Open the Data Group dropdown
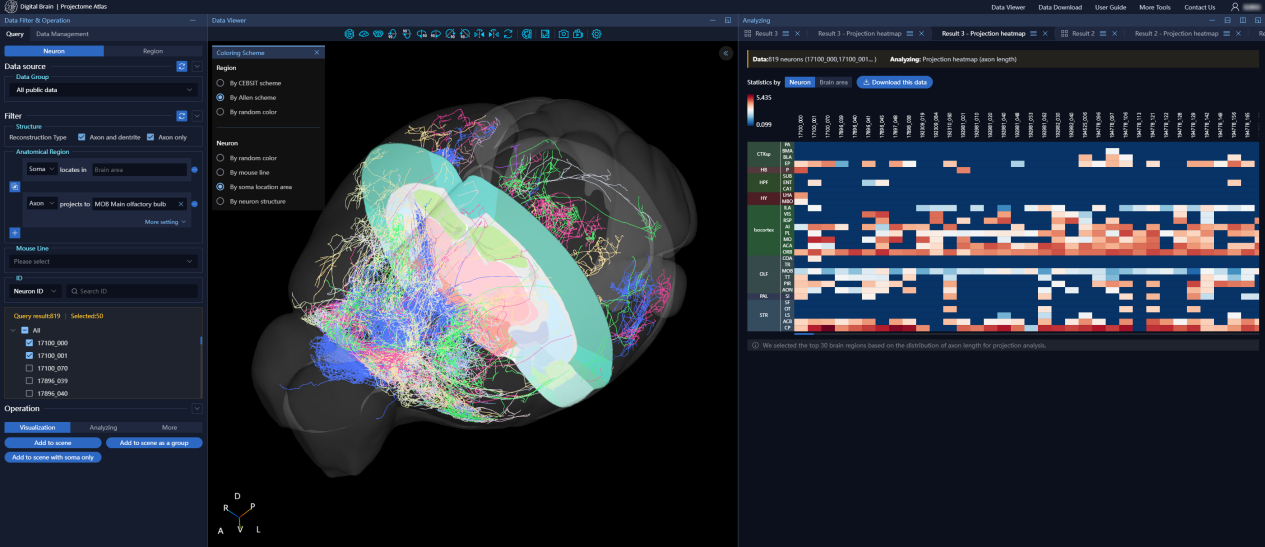The height and width of the screenshot is (547, 1265). [102, 90]
